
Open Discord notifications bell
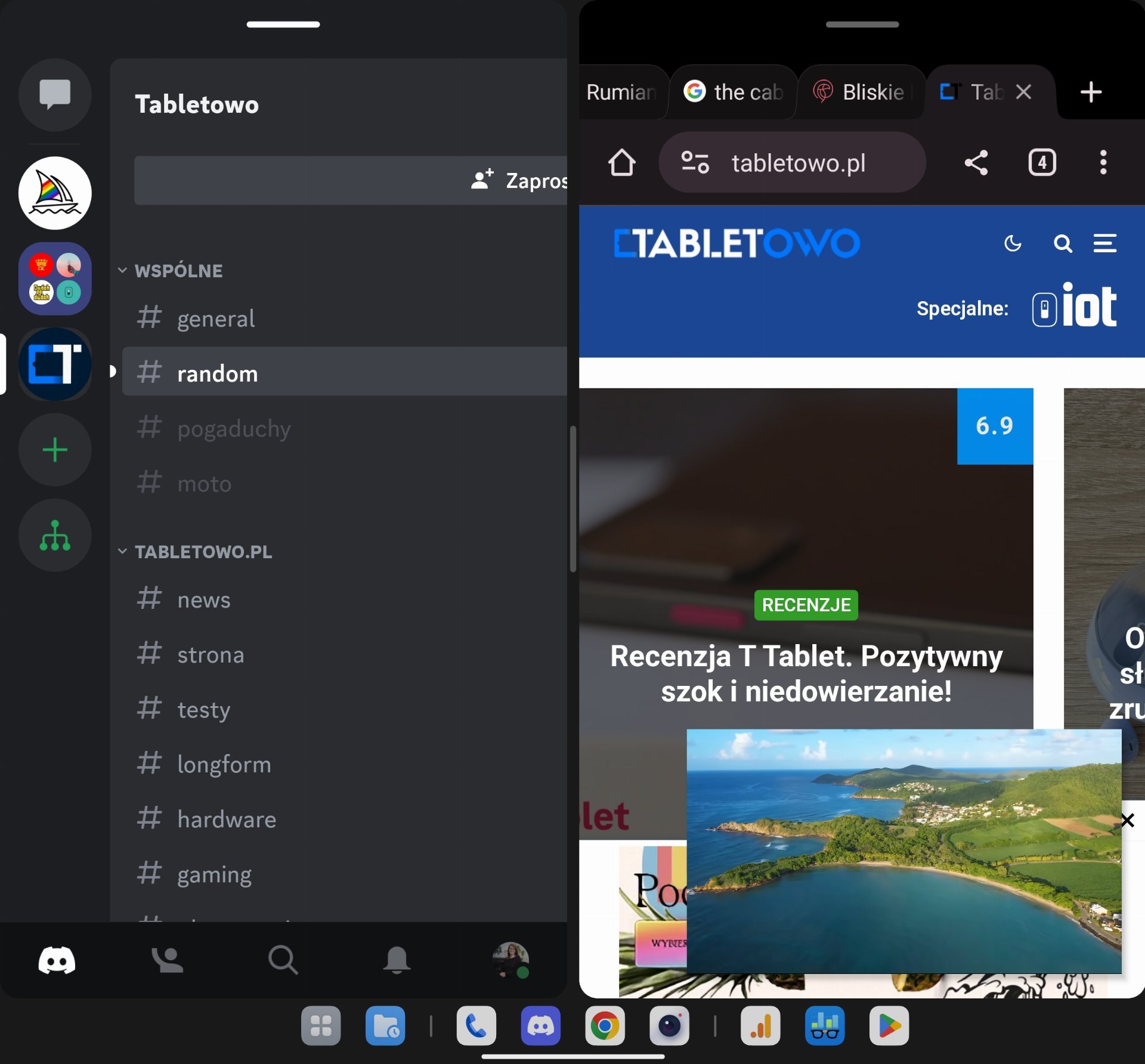(397, 960)
